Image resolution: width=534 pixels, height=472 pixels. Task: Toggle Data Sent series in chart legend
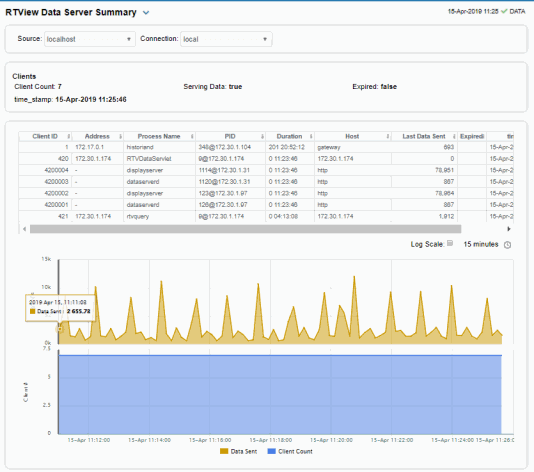(x=238, y=452)
